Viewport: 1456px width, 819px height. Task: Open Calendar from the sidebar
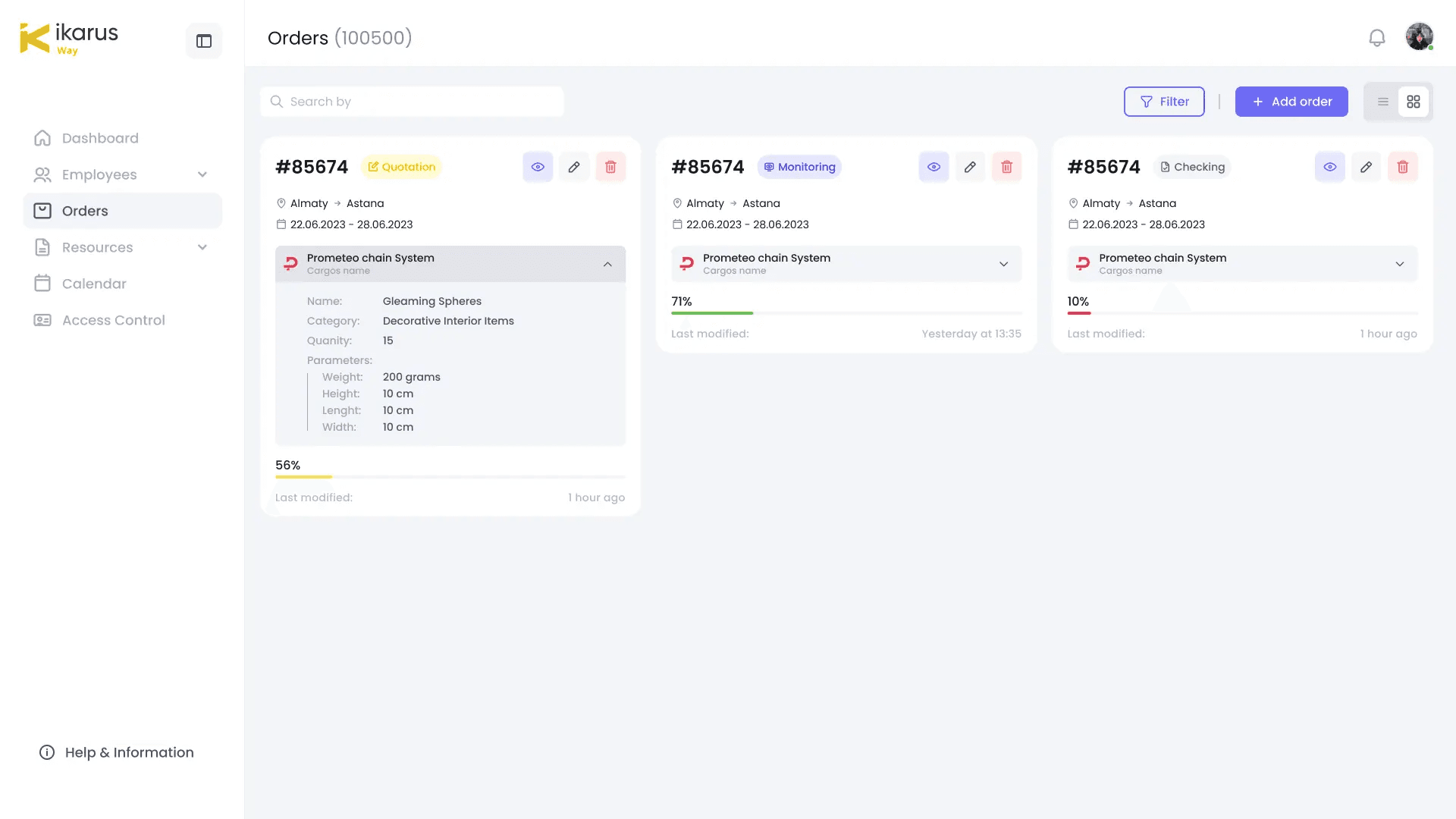pyautogui.click(x=94, y=284)
